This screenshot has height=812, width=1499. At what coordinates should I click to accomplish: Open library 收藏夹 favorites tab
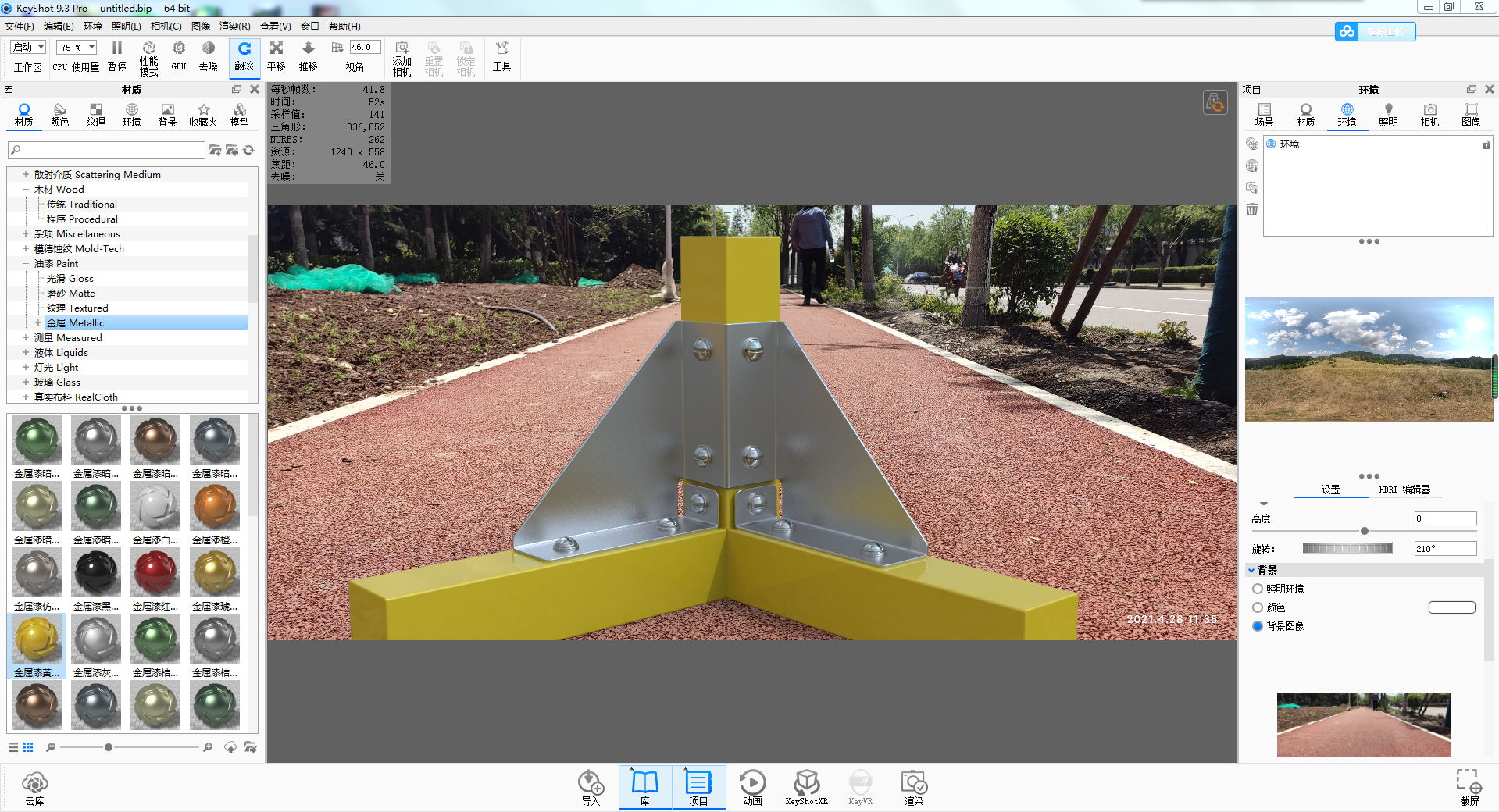pyautogui.click(x=204, y=115)
